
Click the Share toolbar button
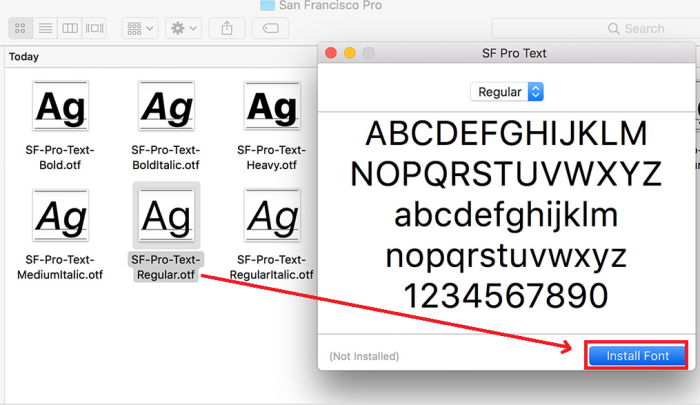(227, 29)
